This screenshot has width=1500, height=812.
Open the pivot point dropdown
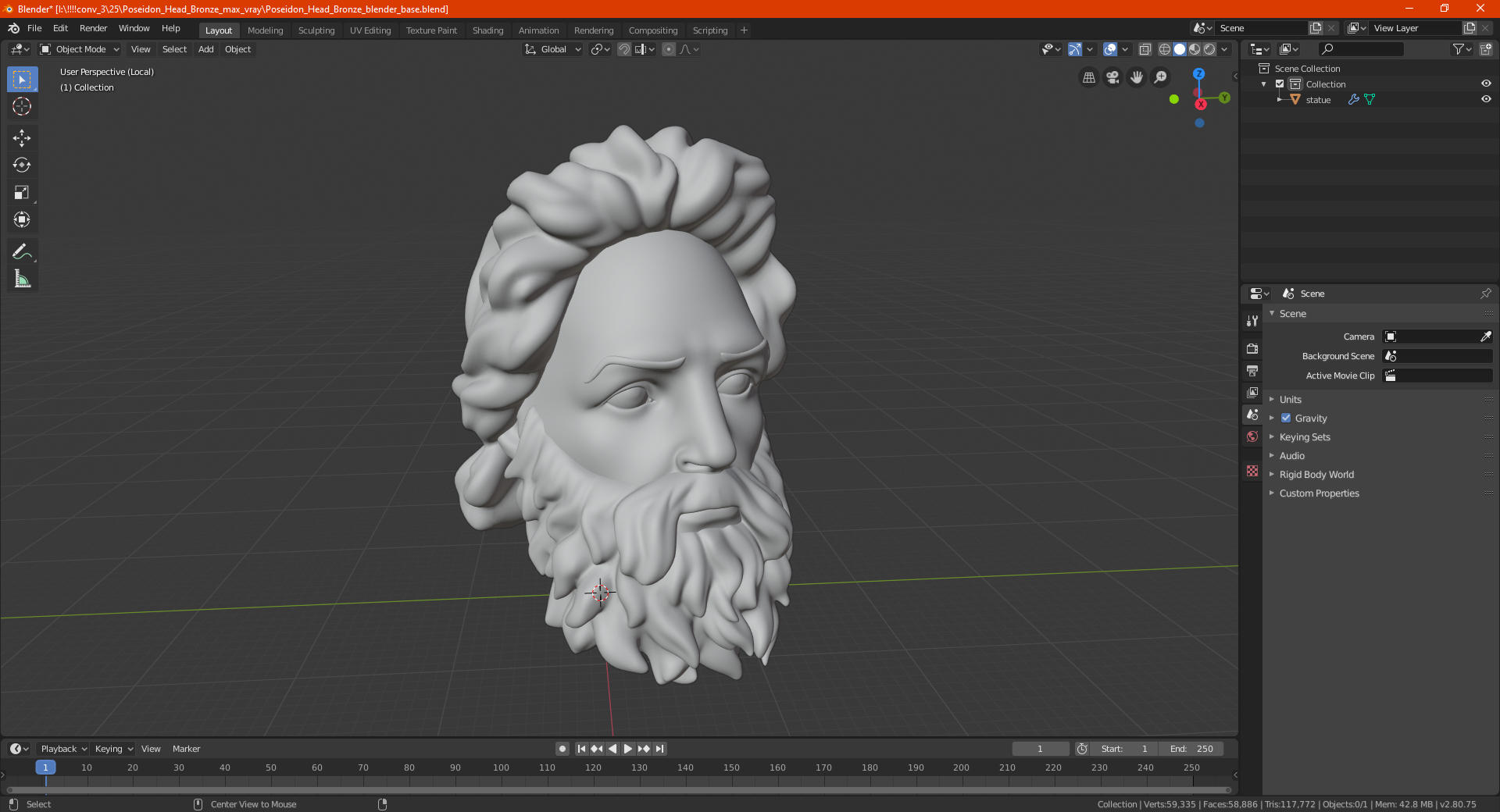[x=600, y=49]
